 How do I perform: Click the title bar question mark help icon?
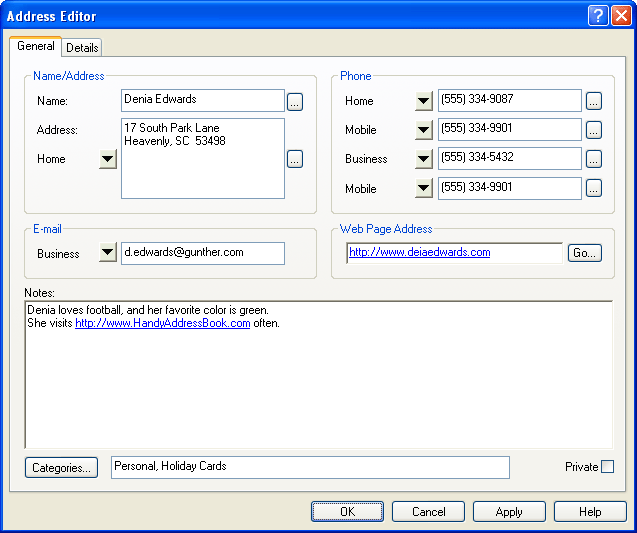(598, 16)
